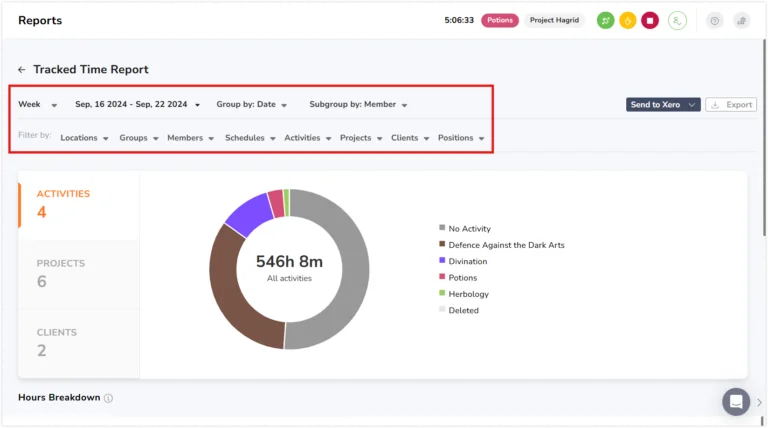Click the Reports page title

coord(40,21)
